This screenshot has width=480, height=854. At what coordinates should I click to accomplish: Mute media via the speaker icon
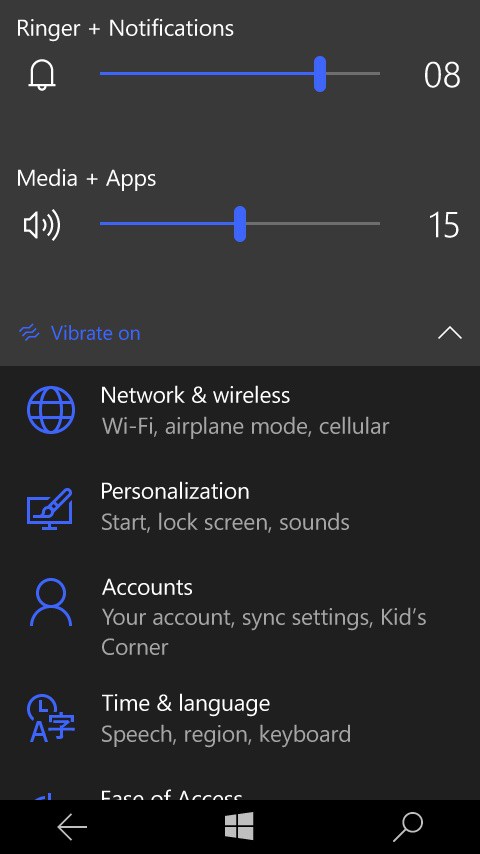pyautogui.click(x=42, y=224)
